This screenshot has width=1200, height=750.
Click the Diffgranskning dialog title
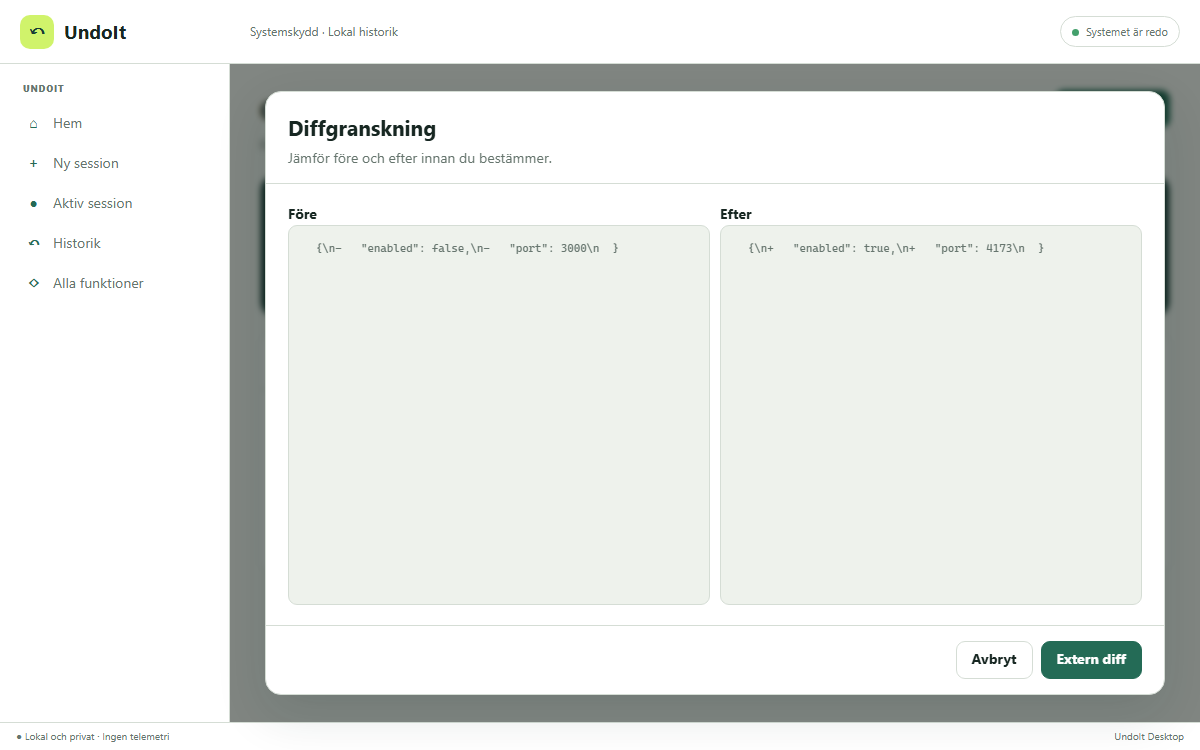click(x=362, y=129)
